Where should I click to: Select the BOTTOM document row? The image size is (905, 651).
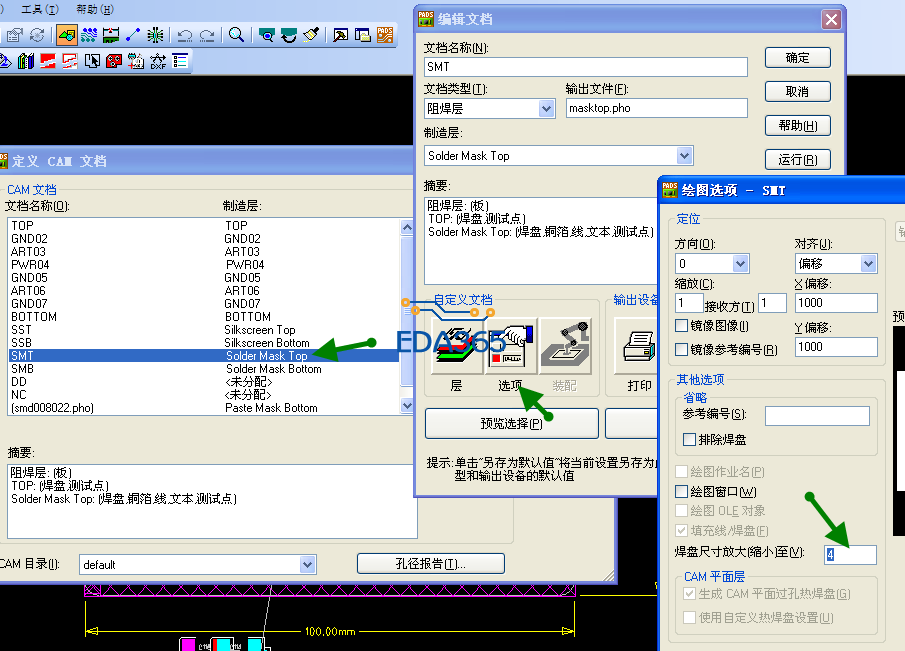click(203, 317)
